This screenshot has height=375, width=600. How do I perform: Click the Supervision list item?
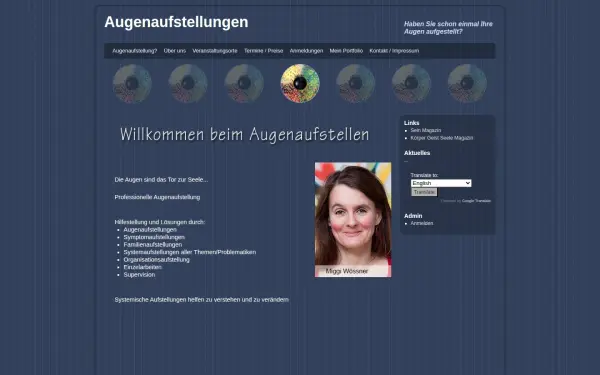pos(139,275)
